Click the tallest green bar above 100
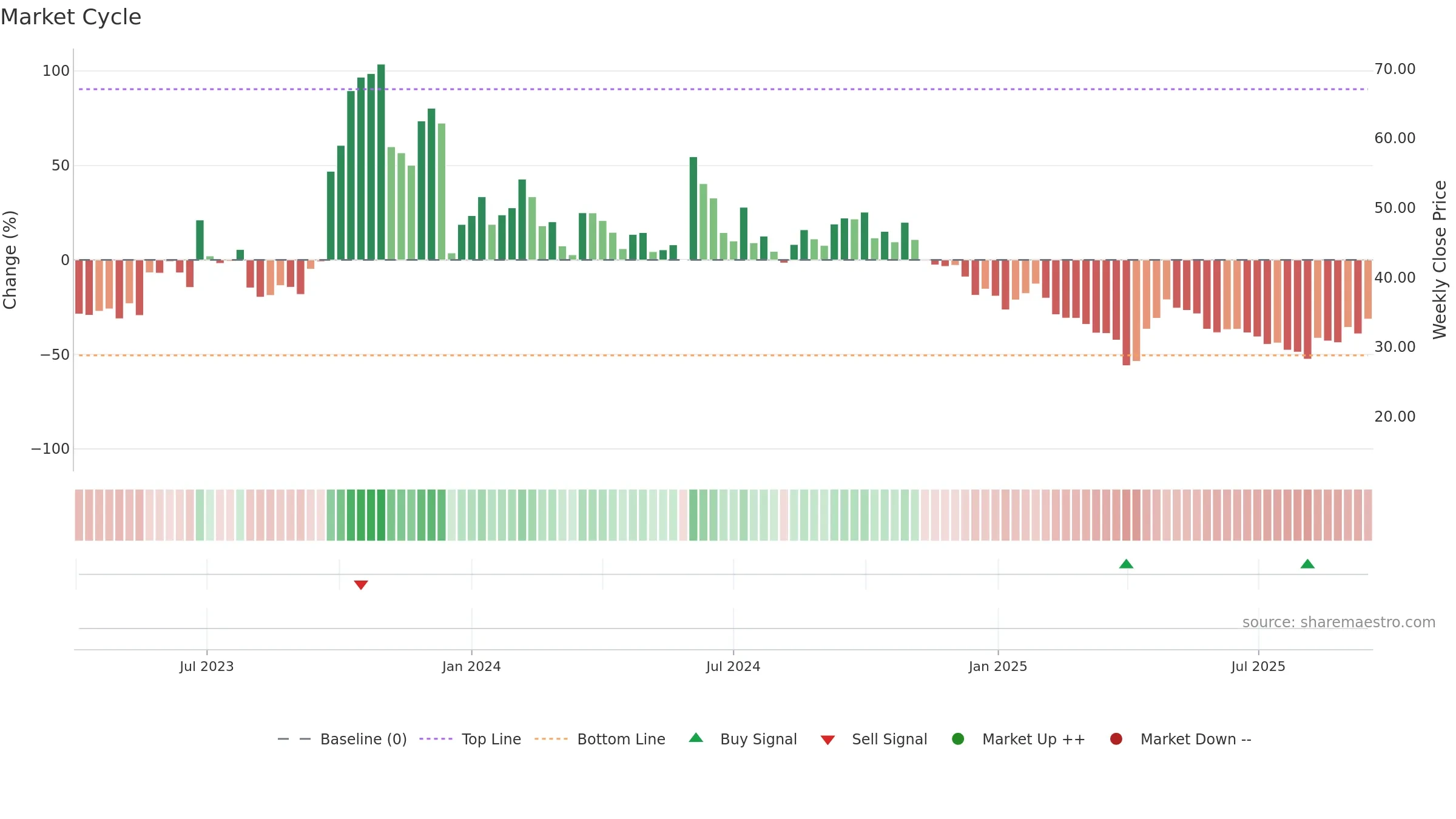 [x=381, y=162]
